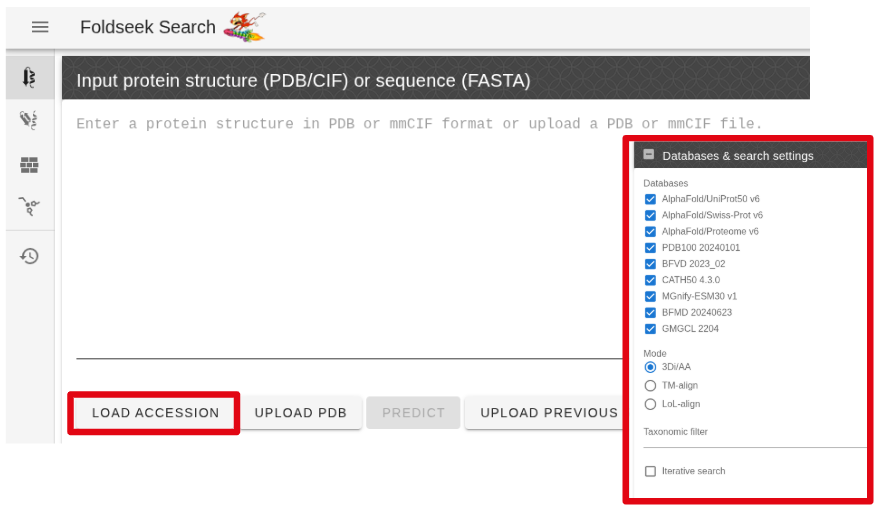Select the single protein search sidebar icon
This screenshot has height=511, width=886.
point(30,77)
